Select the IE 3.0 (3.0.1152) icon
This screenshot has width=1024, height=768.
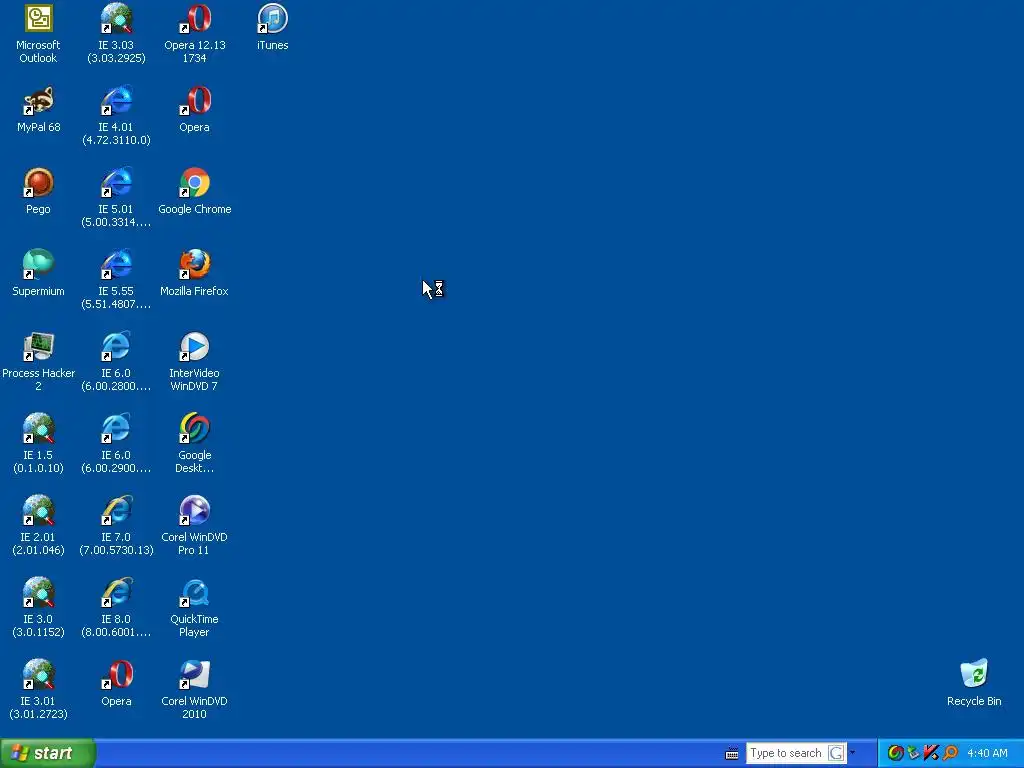click(x=38, y=592)
